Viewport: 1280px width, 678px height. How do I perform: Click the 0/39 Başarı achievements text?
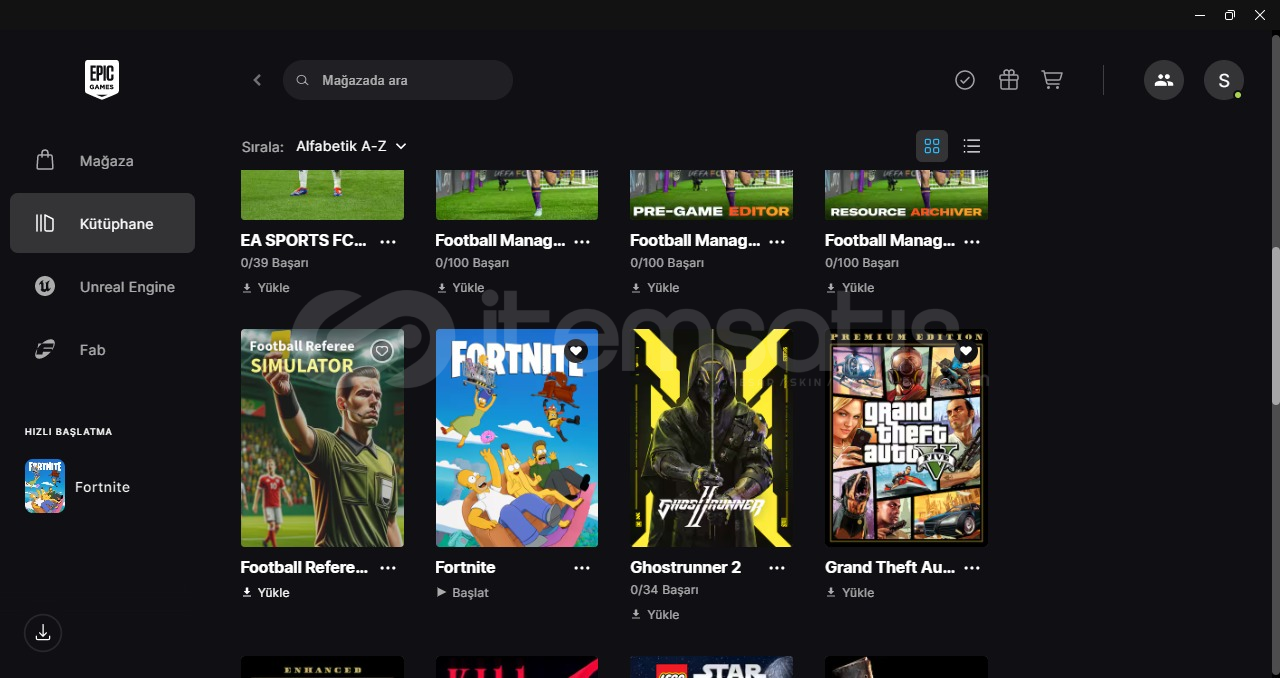(x=275, y=263)
